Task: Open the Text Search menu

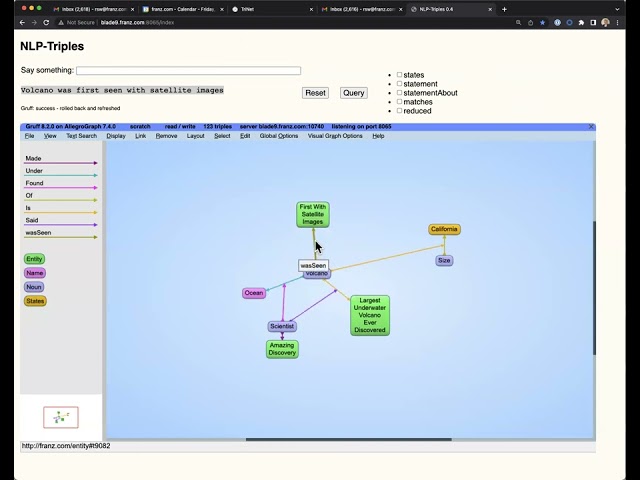Action: [x=82, y=136]
